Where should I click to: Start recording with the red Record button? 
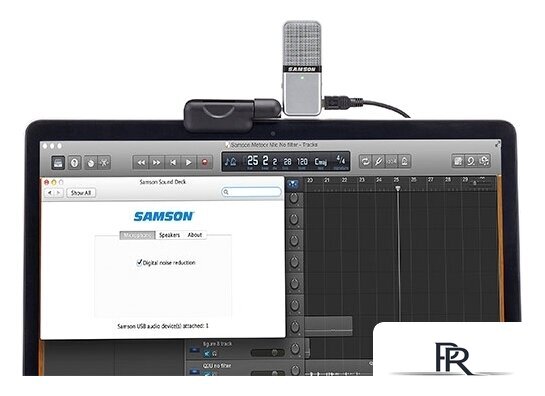(x=205, y=162)
